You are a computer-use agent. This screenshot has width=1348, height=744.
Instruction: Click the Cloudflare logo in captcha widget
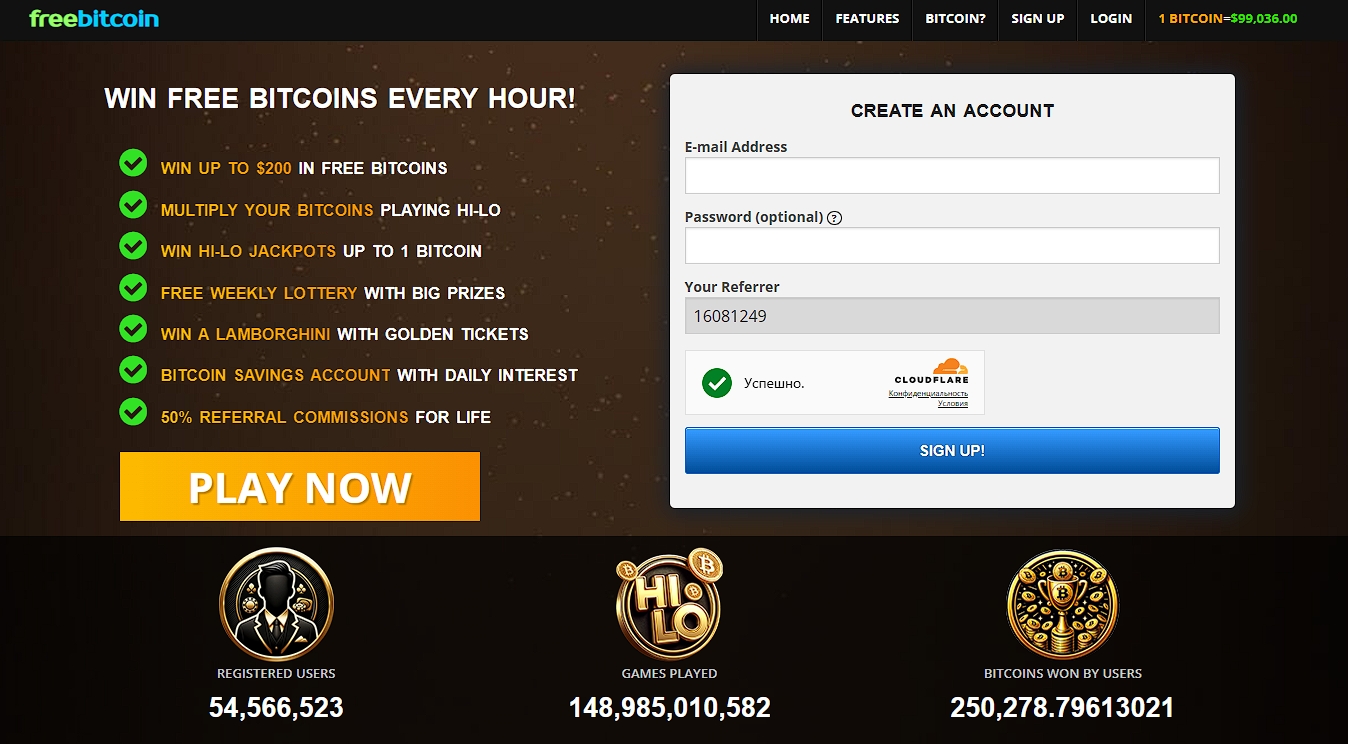pyautogui.click(x=931, y=372)
